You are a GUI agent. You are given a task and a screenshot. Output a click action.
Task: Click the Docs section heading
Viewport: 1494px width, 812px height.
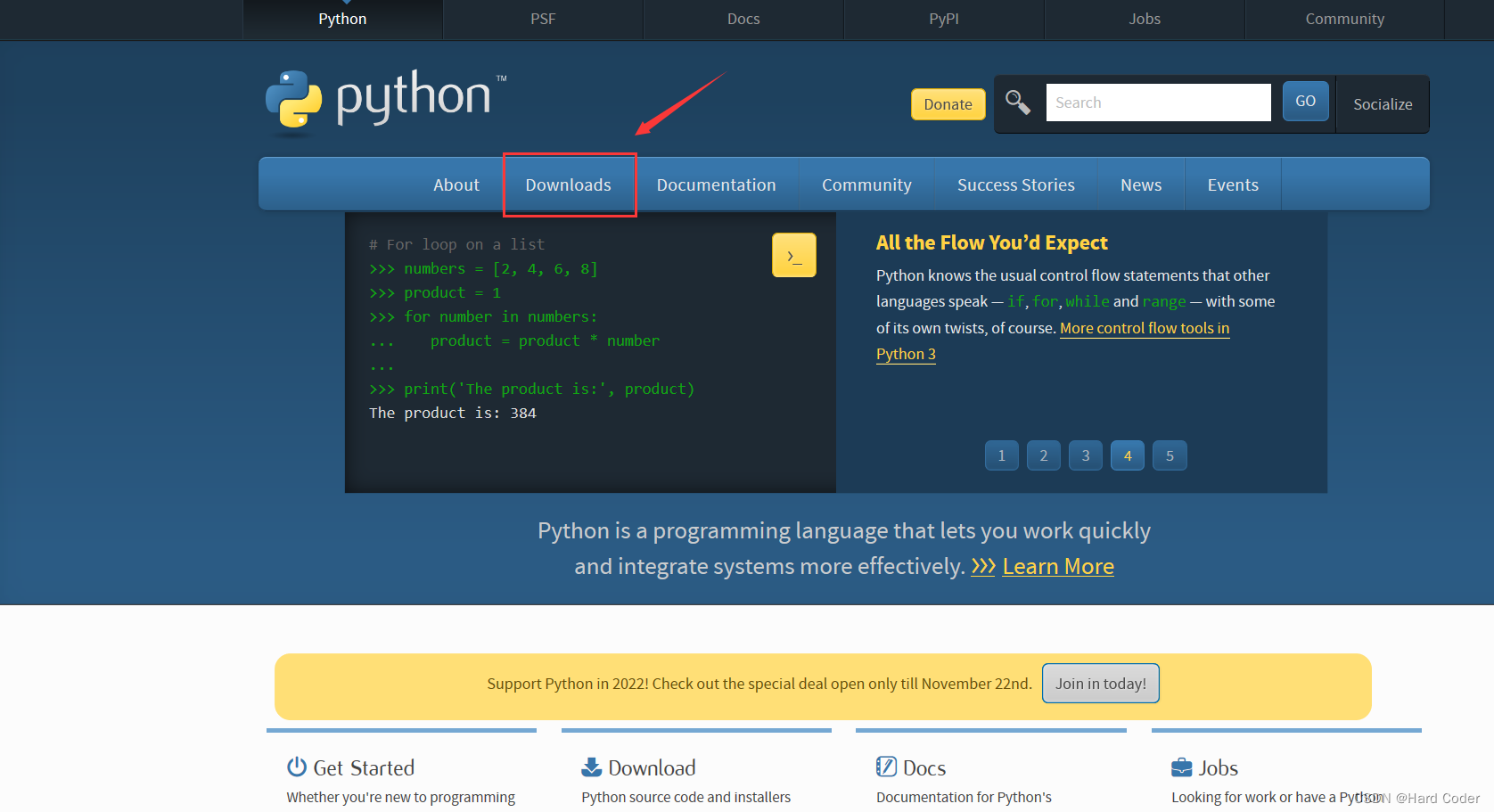pos(924,767)
